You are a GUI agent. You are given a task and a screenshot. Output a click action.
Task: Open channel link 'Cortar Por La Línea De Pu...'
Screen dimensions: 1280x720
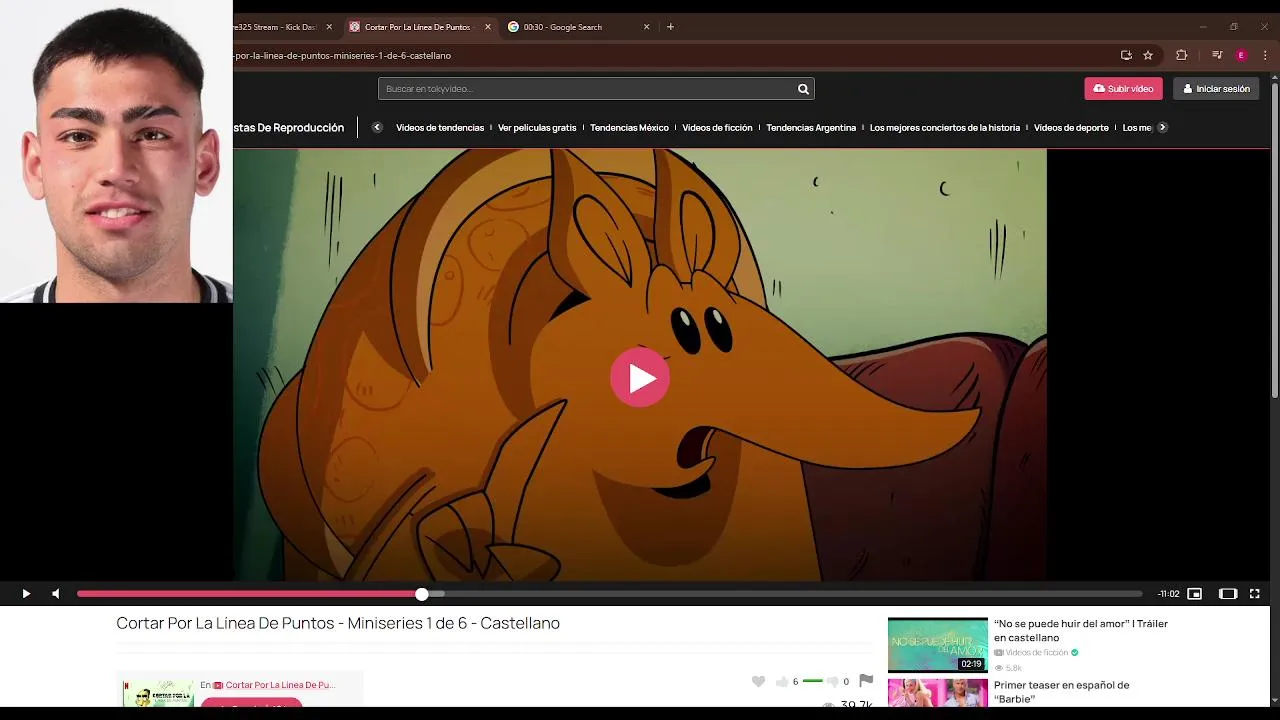point(280,685)
